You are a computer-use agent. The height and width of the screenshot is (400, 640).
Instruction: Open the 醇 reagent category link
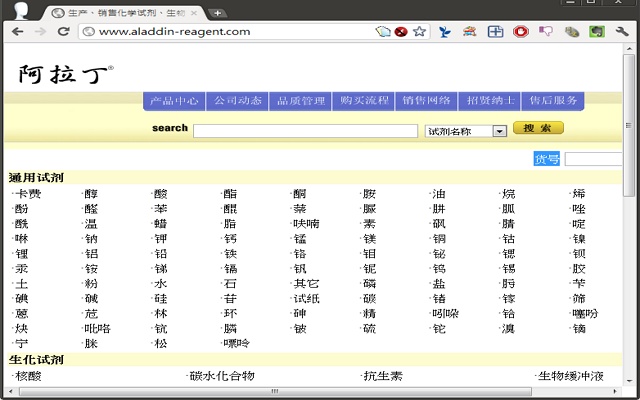91,194
